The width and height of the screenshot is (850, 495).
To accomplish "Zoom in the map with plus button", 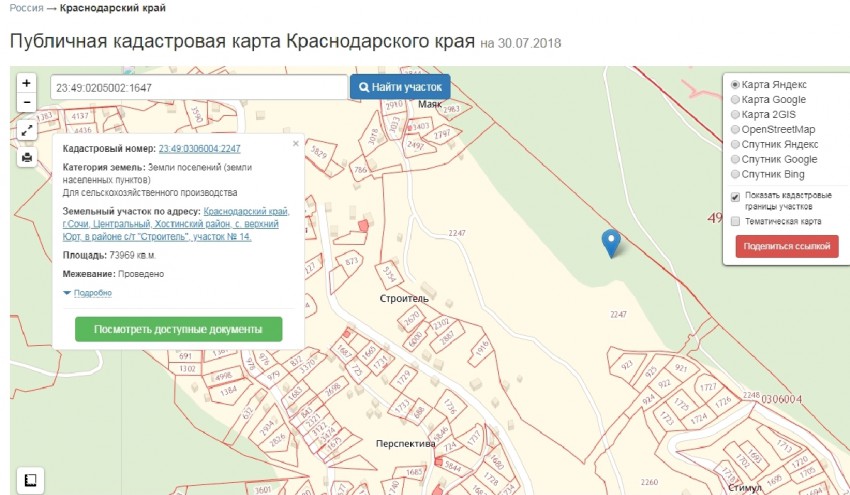I will (x=27, y=83).
